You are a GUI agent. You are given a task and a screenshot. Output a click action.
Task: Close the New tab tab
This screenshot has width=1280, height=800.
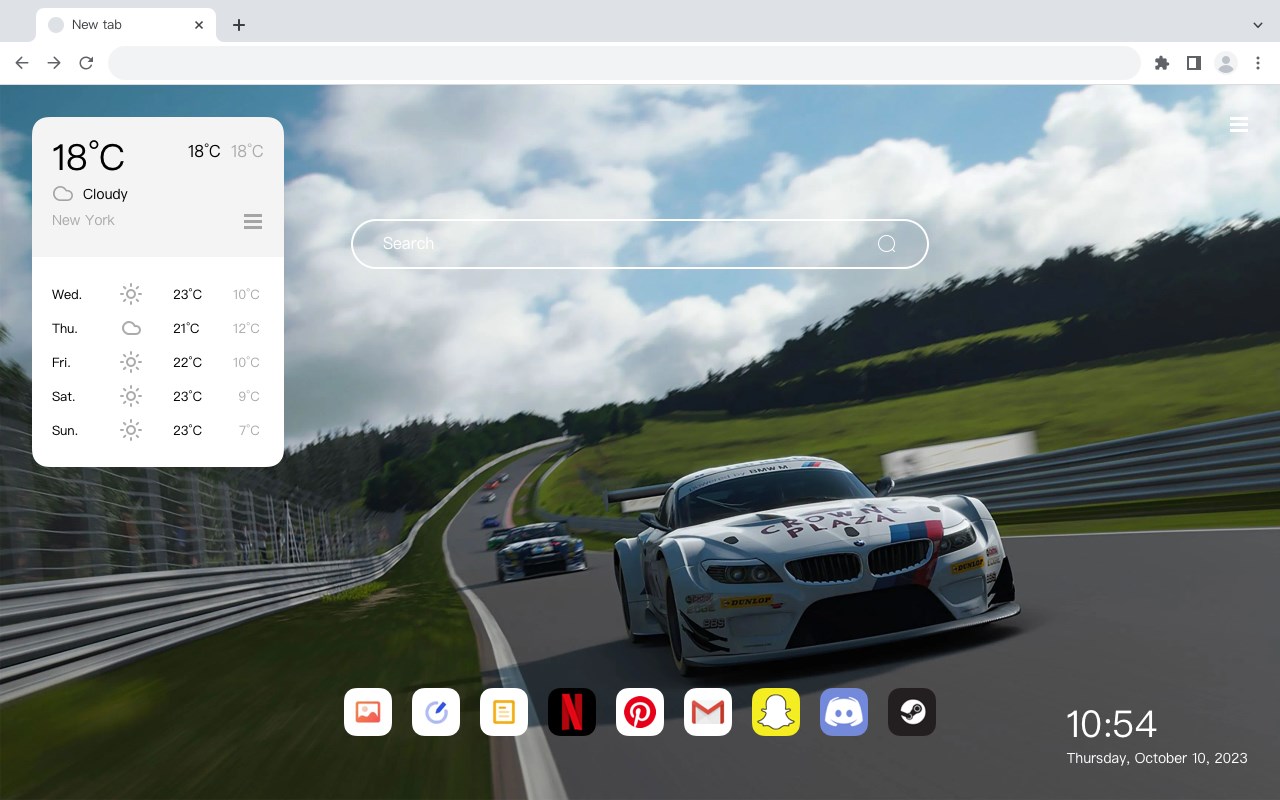pyautogui.click(x=199, y=25)
